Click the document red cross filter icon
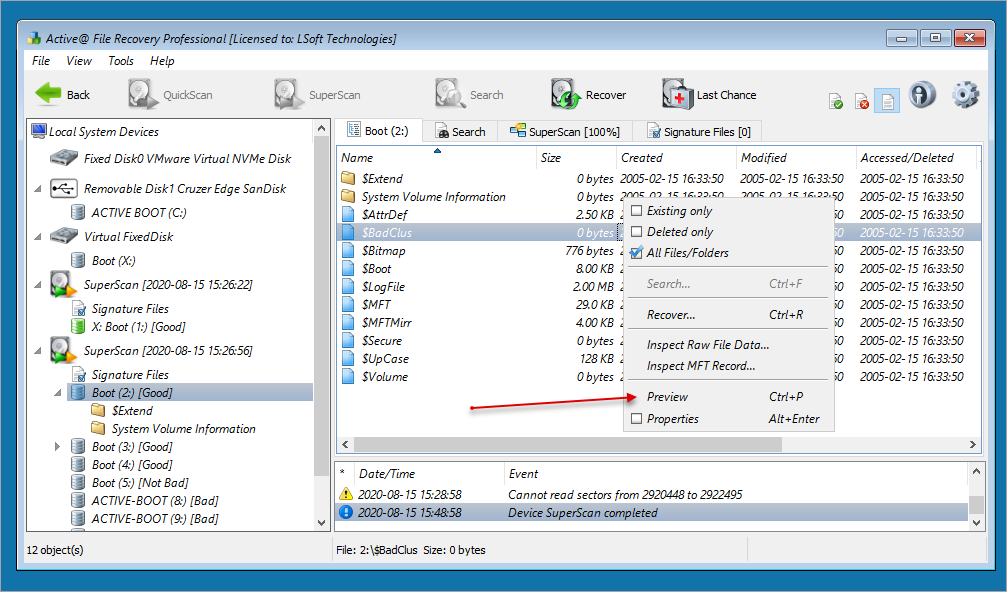 pyautogui.click(x=861, y=101)
